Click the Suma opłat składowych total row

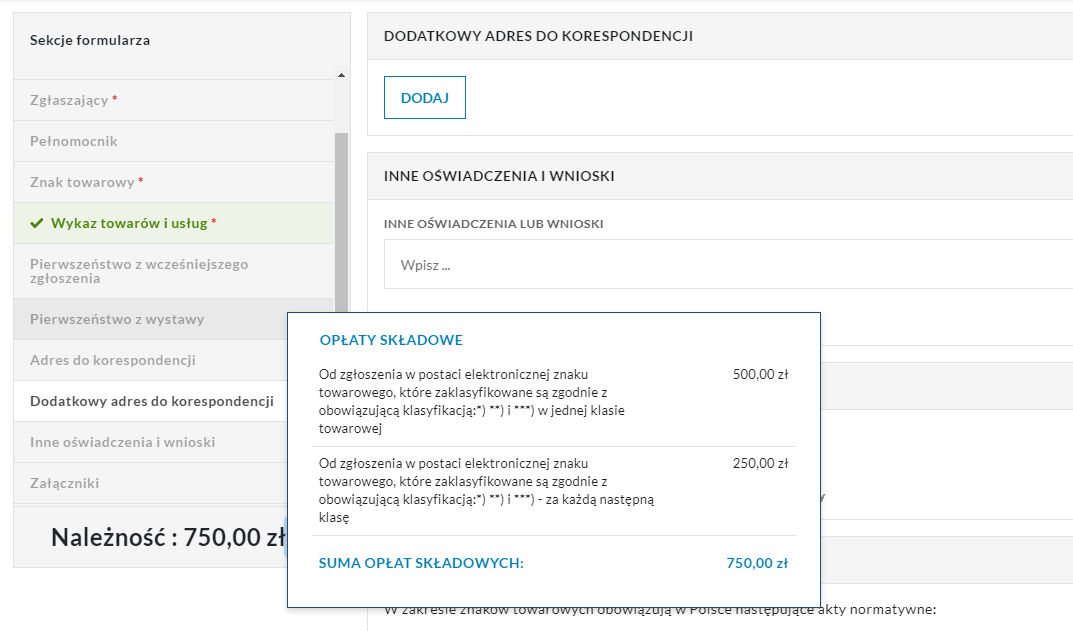point(553,563)
